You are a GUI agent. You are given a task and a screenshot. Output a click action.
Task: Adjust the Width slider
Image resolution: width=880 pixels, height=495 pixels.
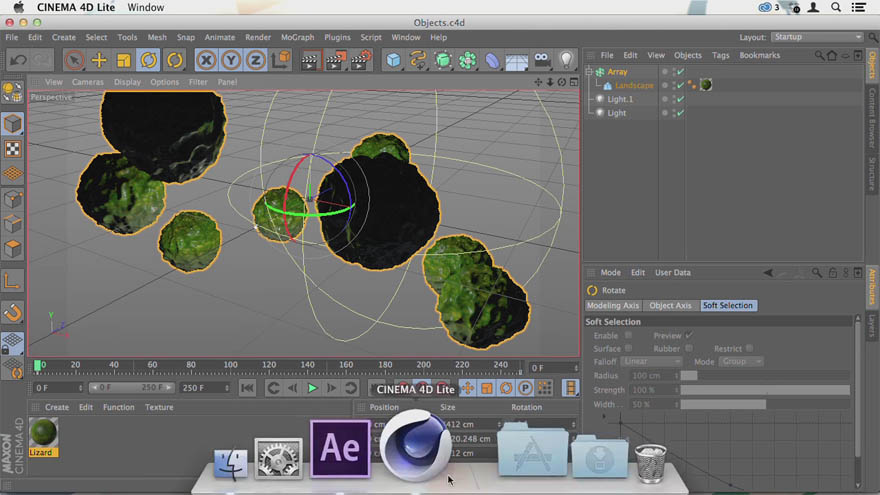point(765,404)
